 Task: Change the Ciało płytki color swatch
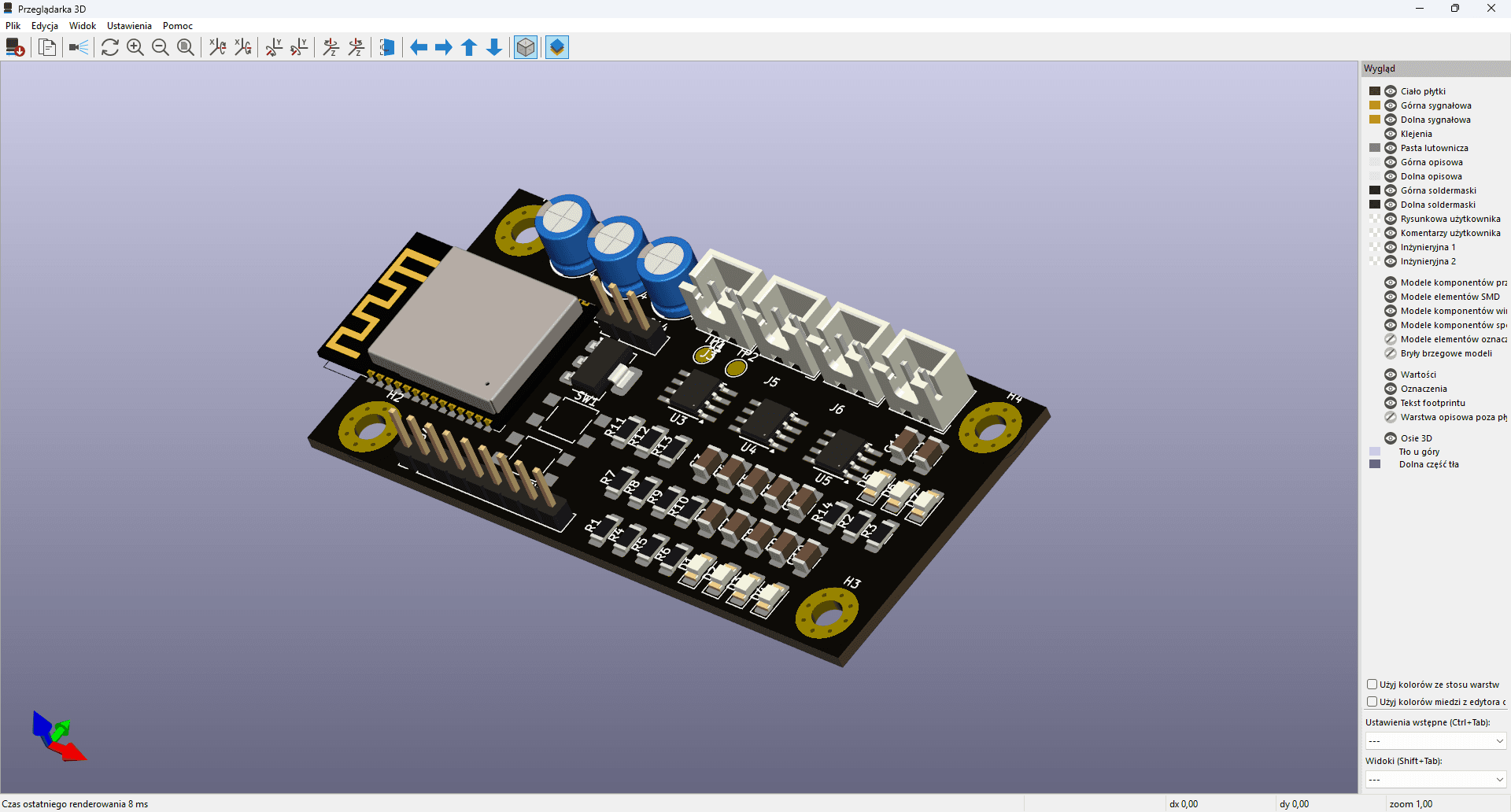(x=1375, y=91)
